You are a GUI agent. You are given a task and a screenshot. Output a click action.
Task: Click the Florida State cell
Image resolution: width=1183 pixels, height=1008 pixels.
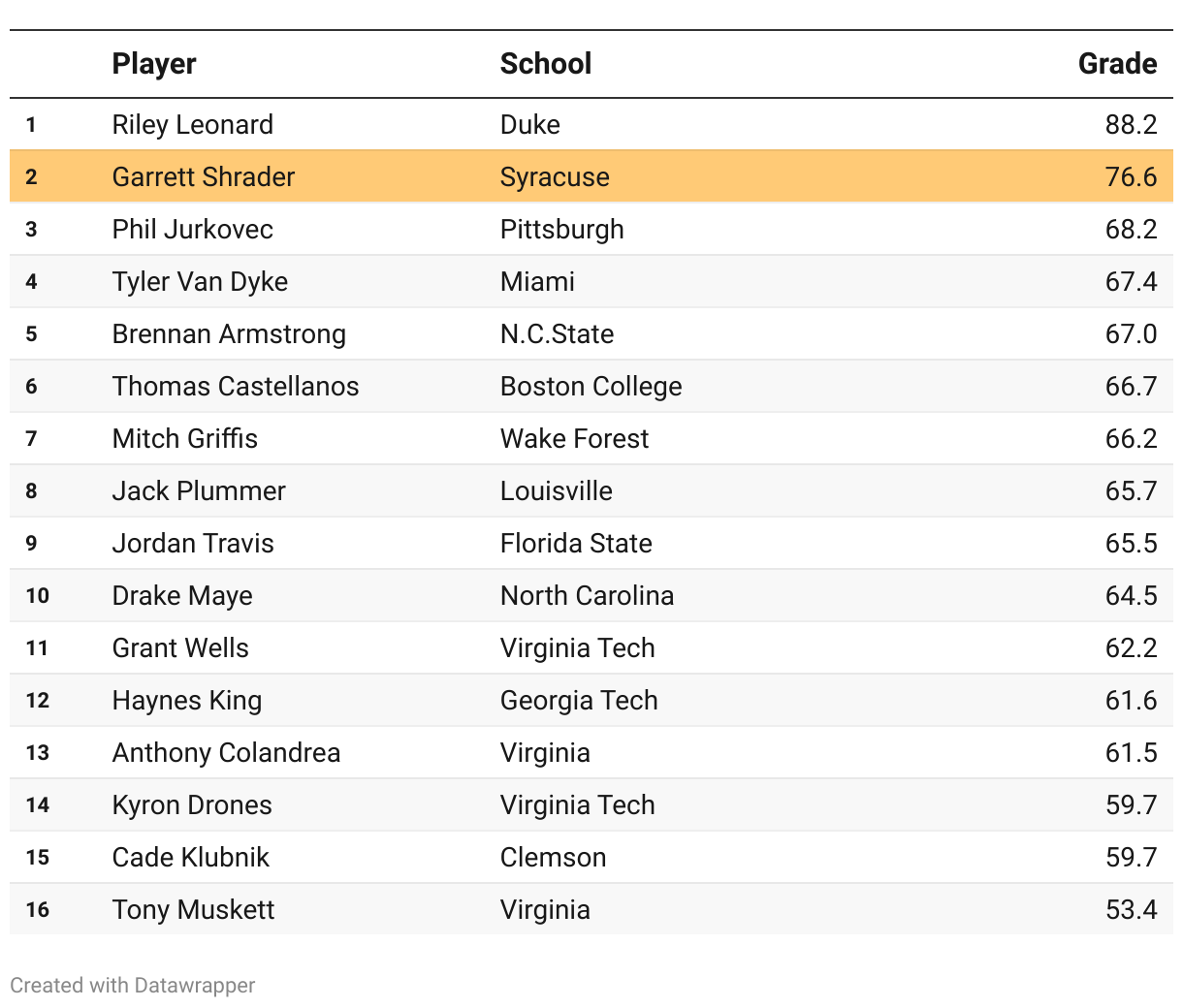click(x=576, y=544)
